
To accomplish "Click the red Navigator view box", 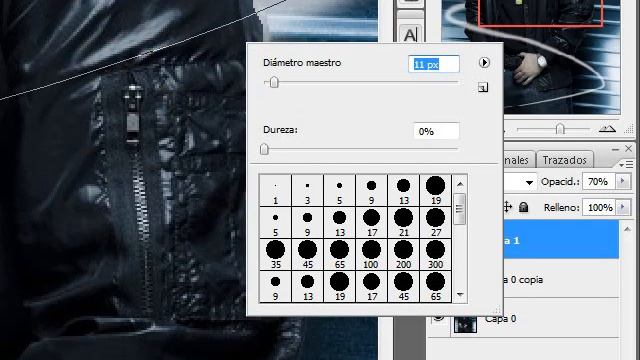I will [x=541, y=13].
